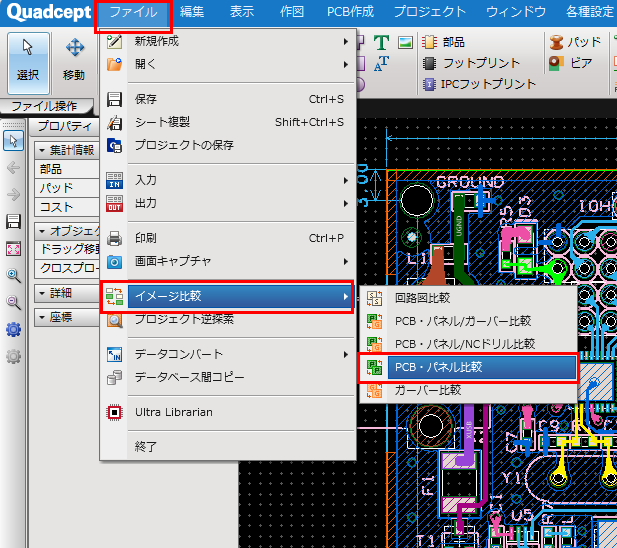Click the イメージ比較 icon
The image size is (617, 548).
tap(115, 297)
